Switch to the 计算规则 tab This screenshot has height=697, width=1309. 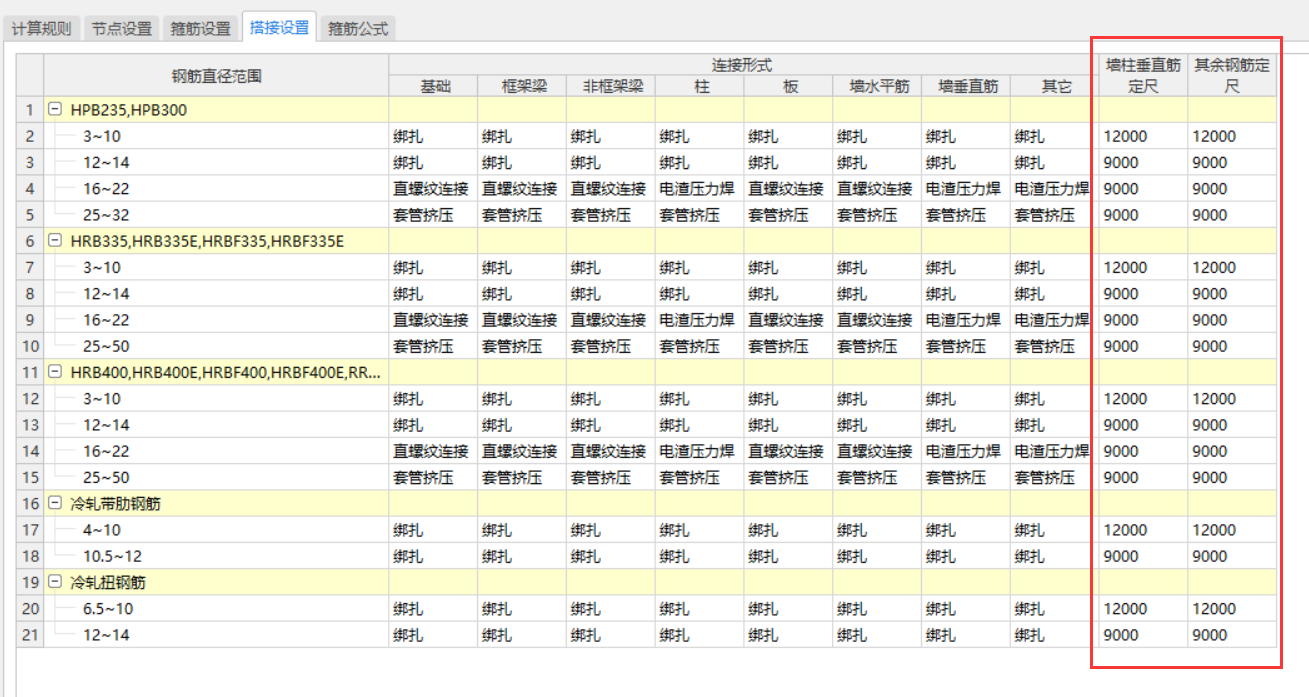point(41,28)
